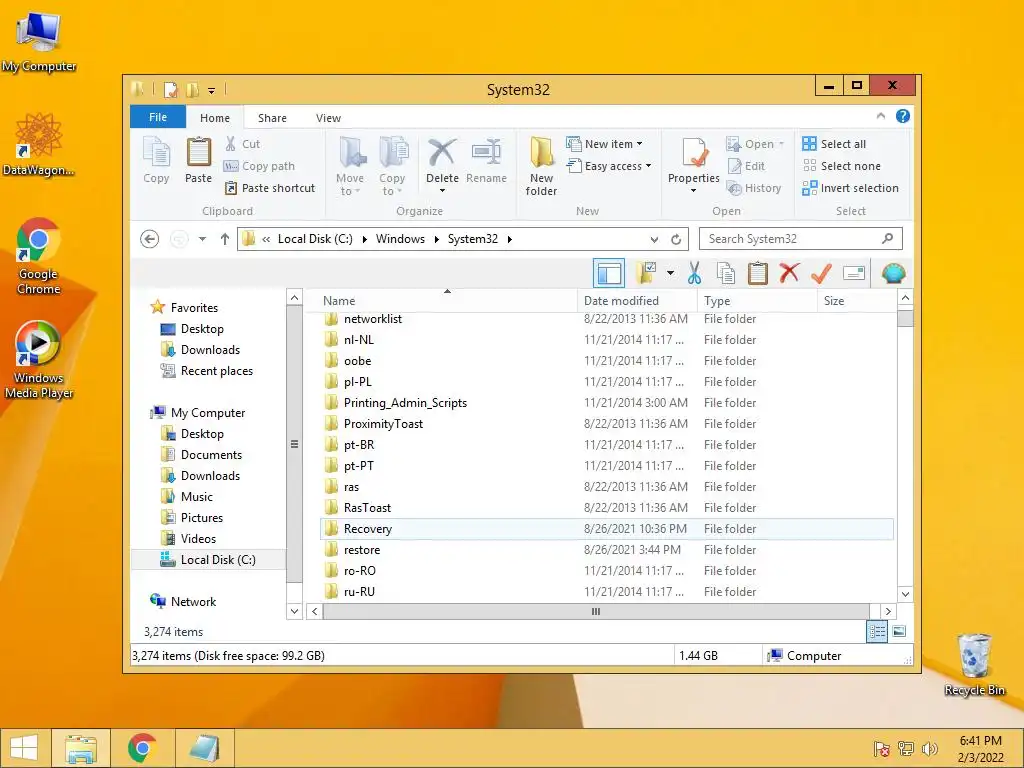Click the red X delete icon in classic toolbar
Screen dimensions: 1024x768
(790, 272)
